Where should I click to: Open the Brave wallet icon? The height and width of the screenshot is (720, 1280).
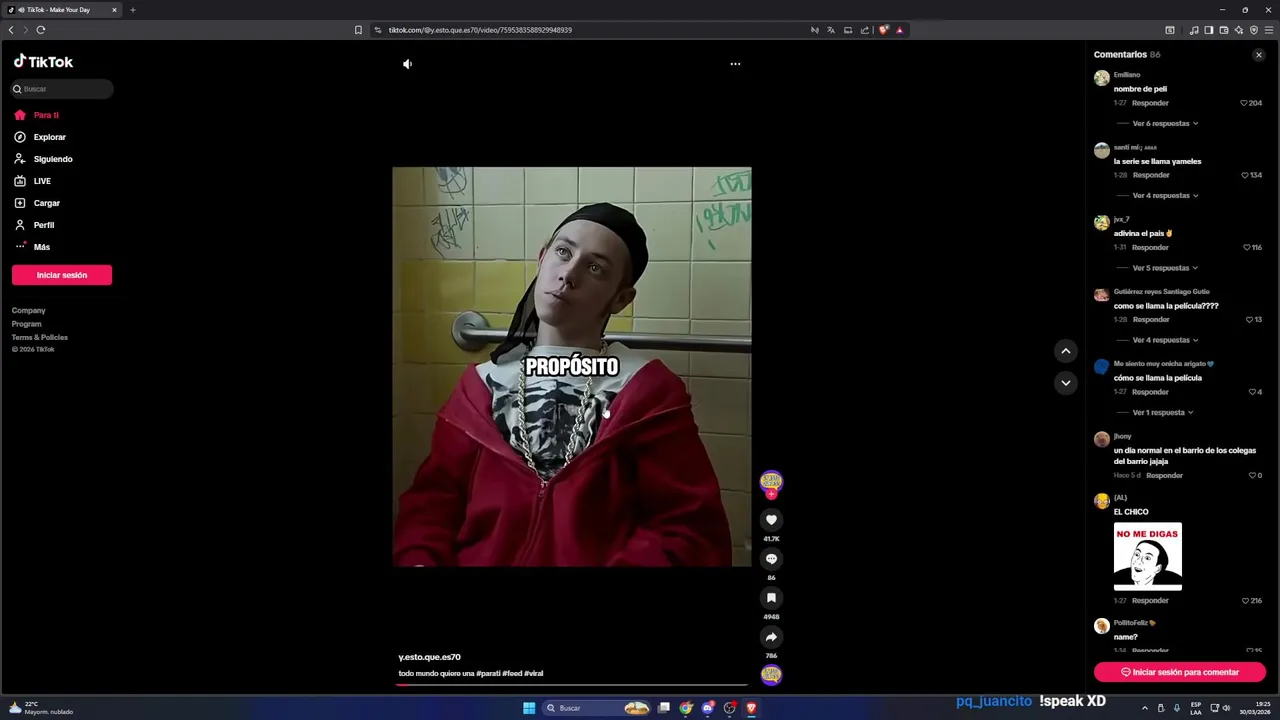(x=1223, y=30)
